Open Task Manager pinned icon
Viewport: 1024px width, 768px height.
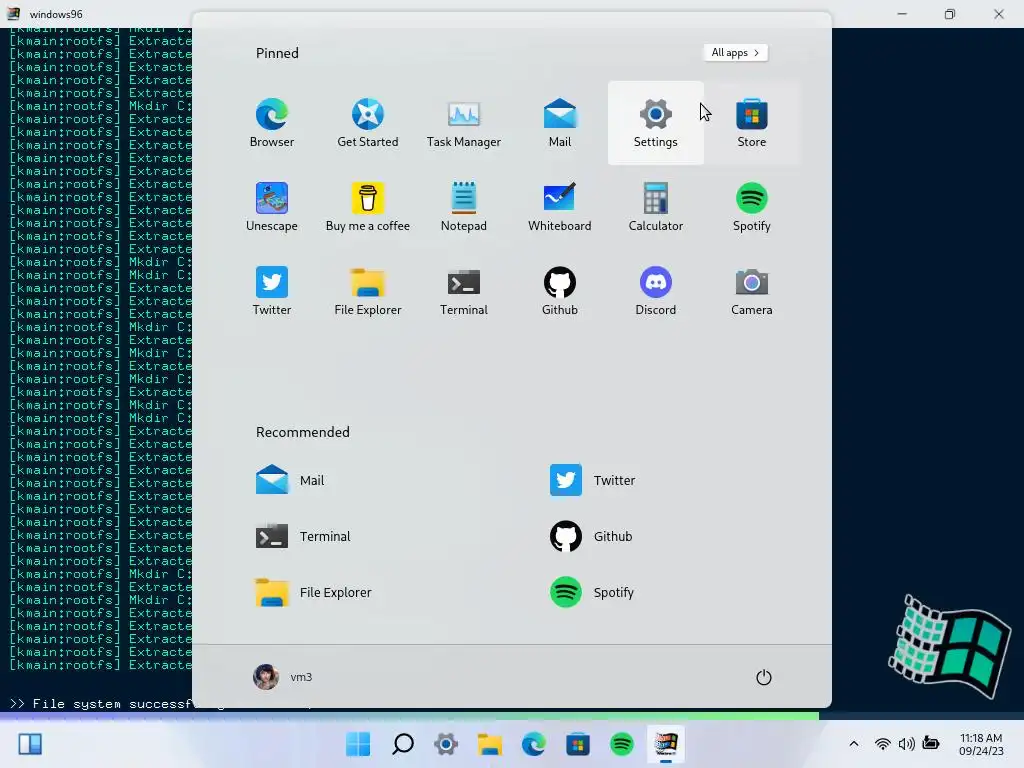pos(464,123)
